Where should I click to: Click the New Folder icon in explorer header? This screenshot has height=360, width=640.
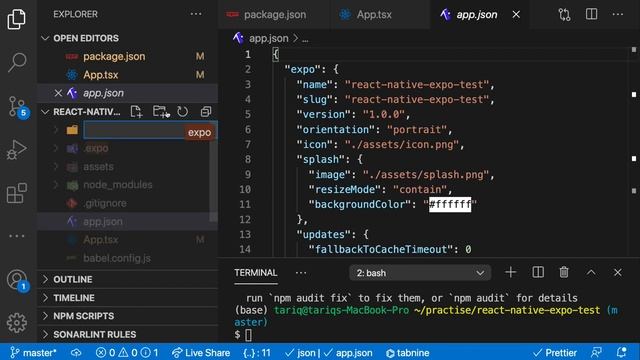(x=161, y=112)
